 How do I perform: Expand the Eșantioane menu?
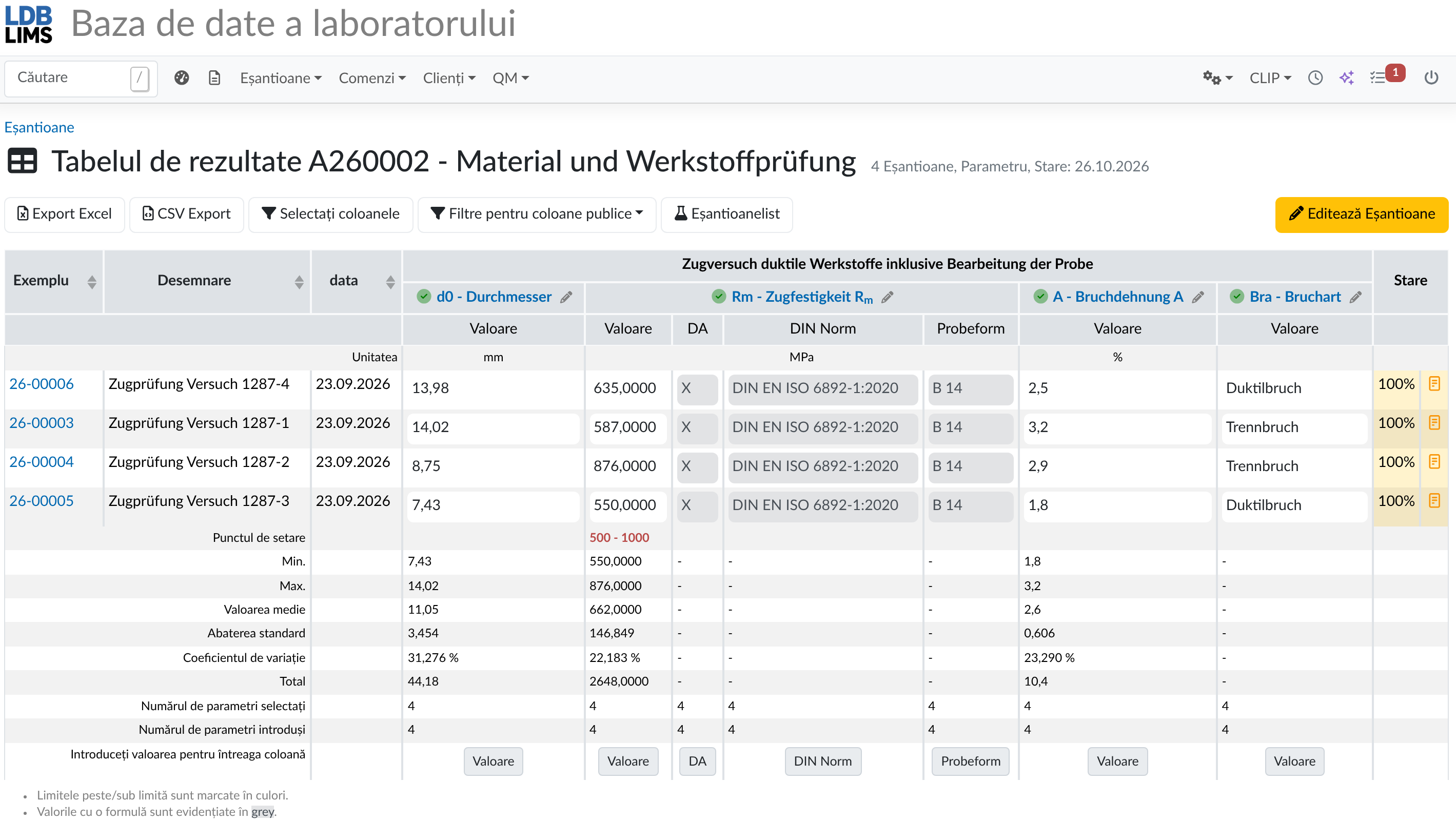(281, 78)
